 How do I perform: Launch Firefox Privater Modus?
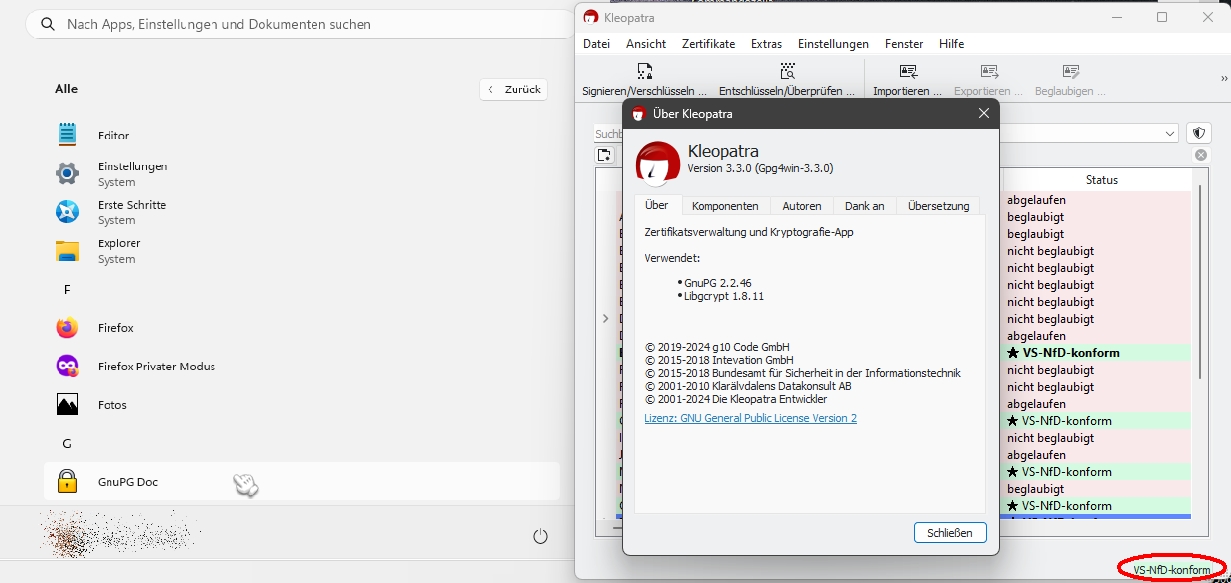[302, 366]
